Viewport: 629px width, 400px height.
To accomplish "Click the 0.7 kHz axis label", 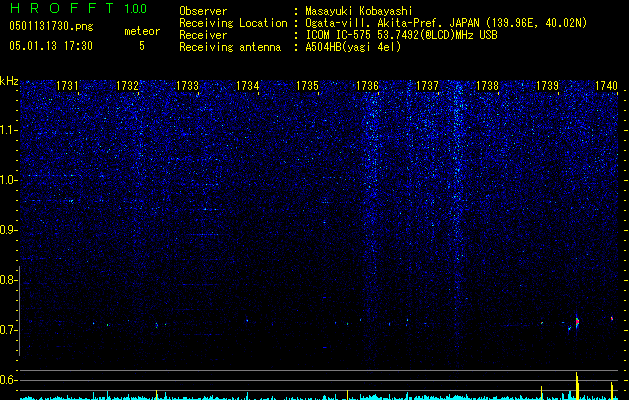I will tap(9, 330).
